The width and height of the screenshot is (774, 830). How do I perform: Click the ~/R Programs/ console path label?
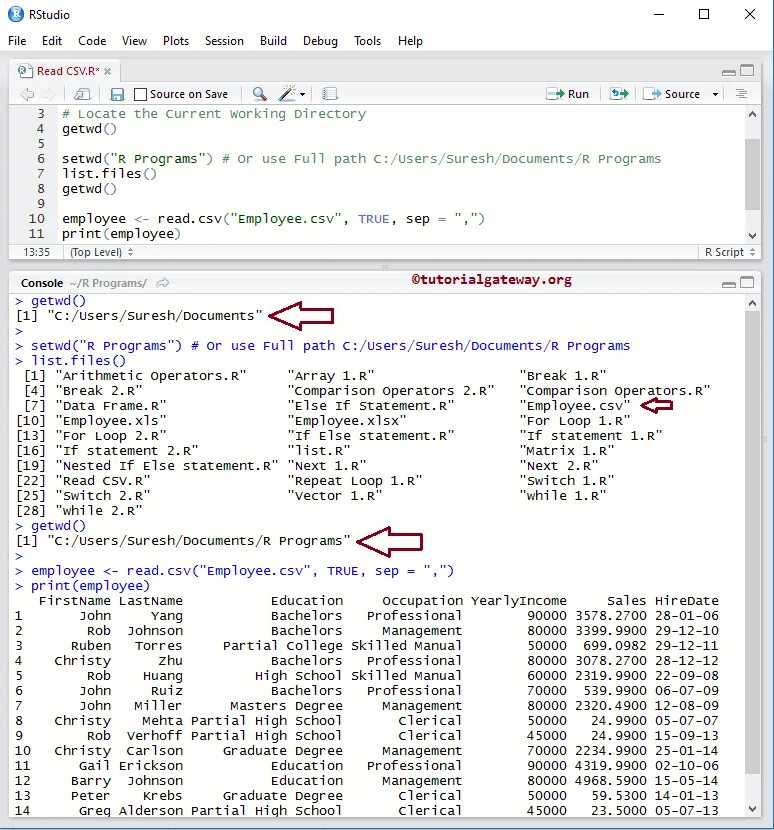(108, 283)
